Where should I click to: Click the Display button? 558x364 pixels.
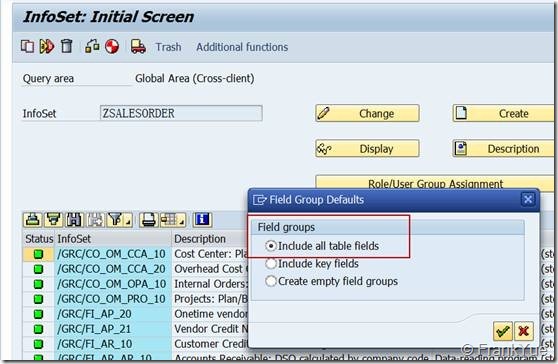click(367, 148)
